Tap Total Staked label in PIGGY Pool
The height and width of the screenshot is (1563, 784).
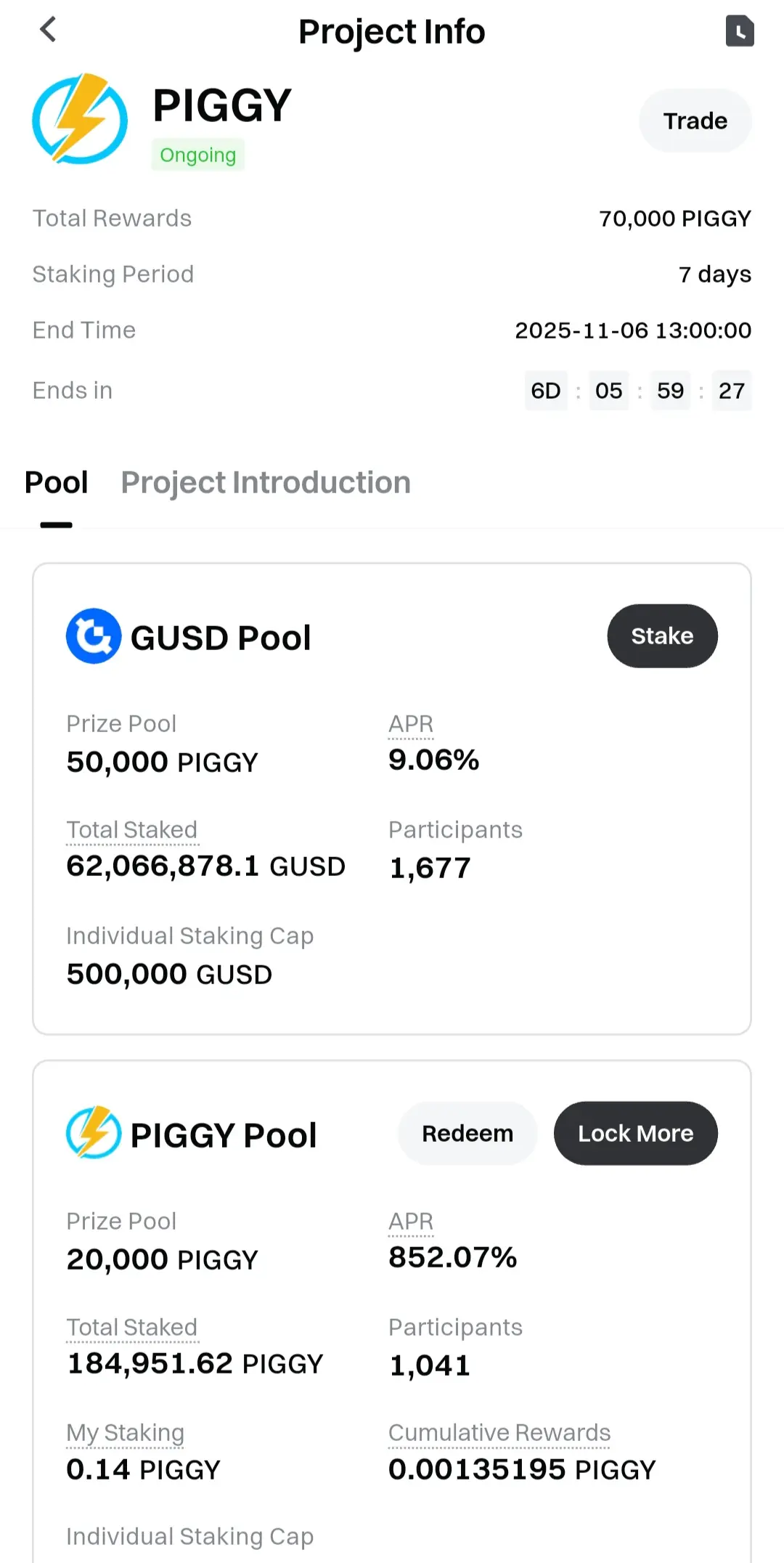131,1327
